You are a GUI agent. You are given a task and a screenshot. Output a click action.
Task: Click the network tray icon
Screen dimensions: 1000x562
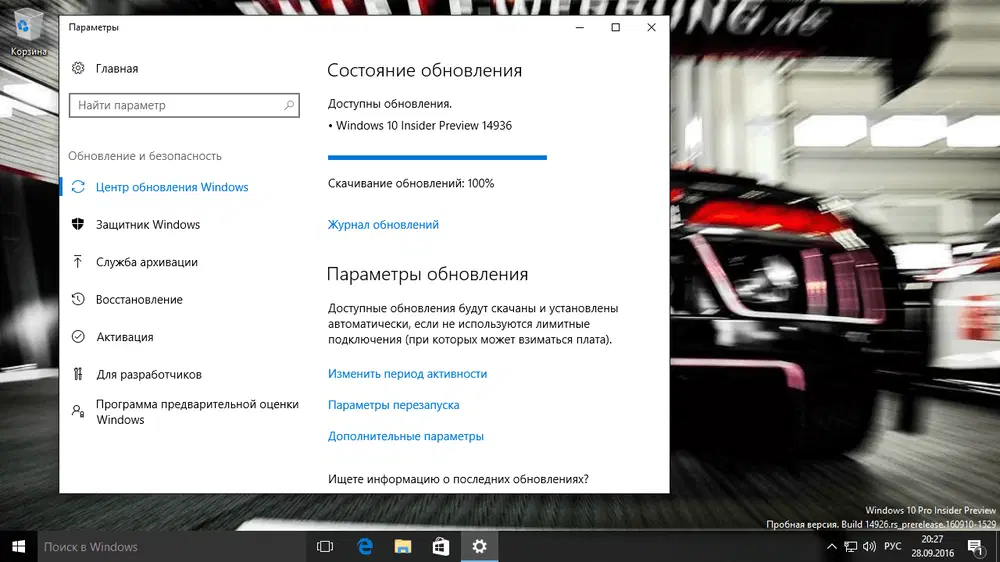[851, 547]
